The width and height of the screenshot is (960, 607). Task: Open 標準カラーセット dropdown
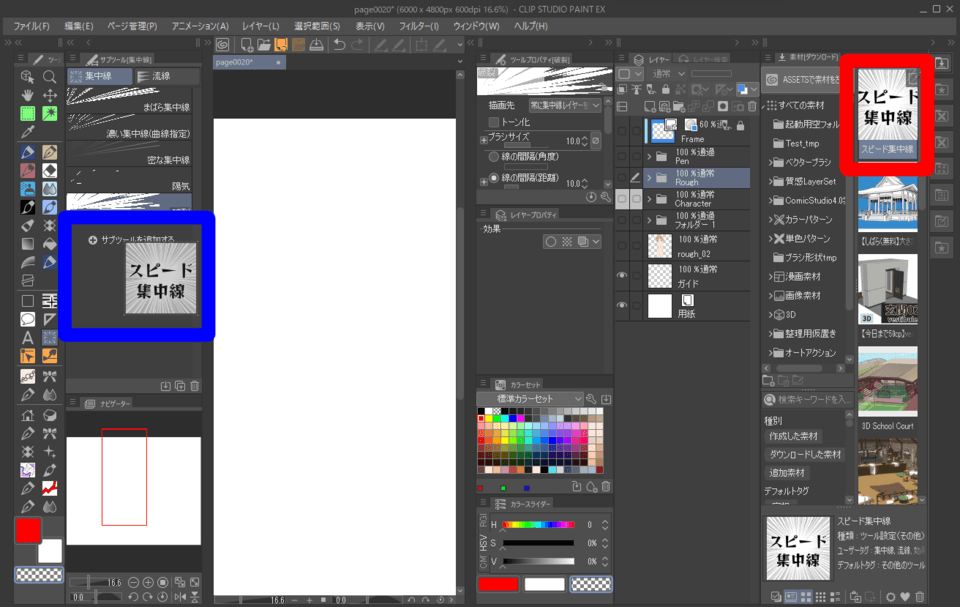[530, 399]
